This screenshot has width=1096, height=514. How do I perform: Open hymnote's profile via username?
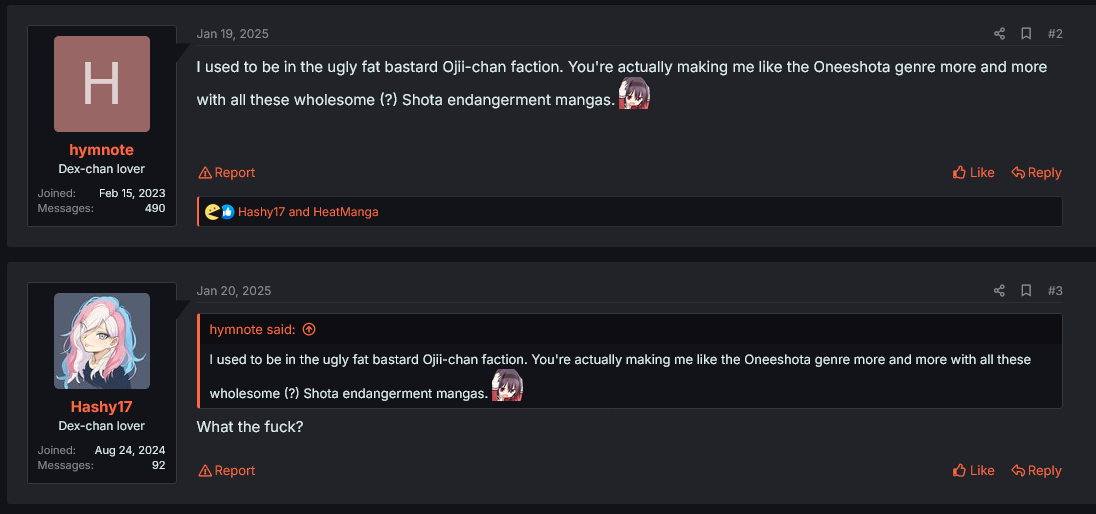(101, 150)
